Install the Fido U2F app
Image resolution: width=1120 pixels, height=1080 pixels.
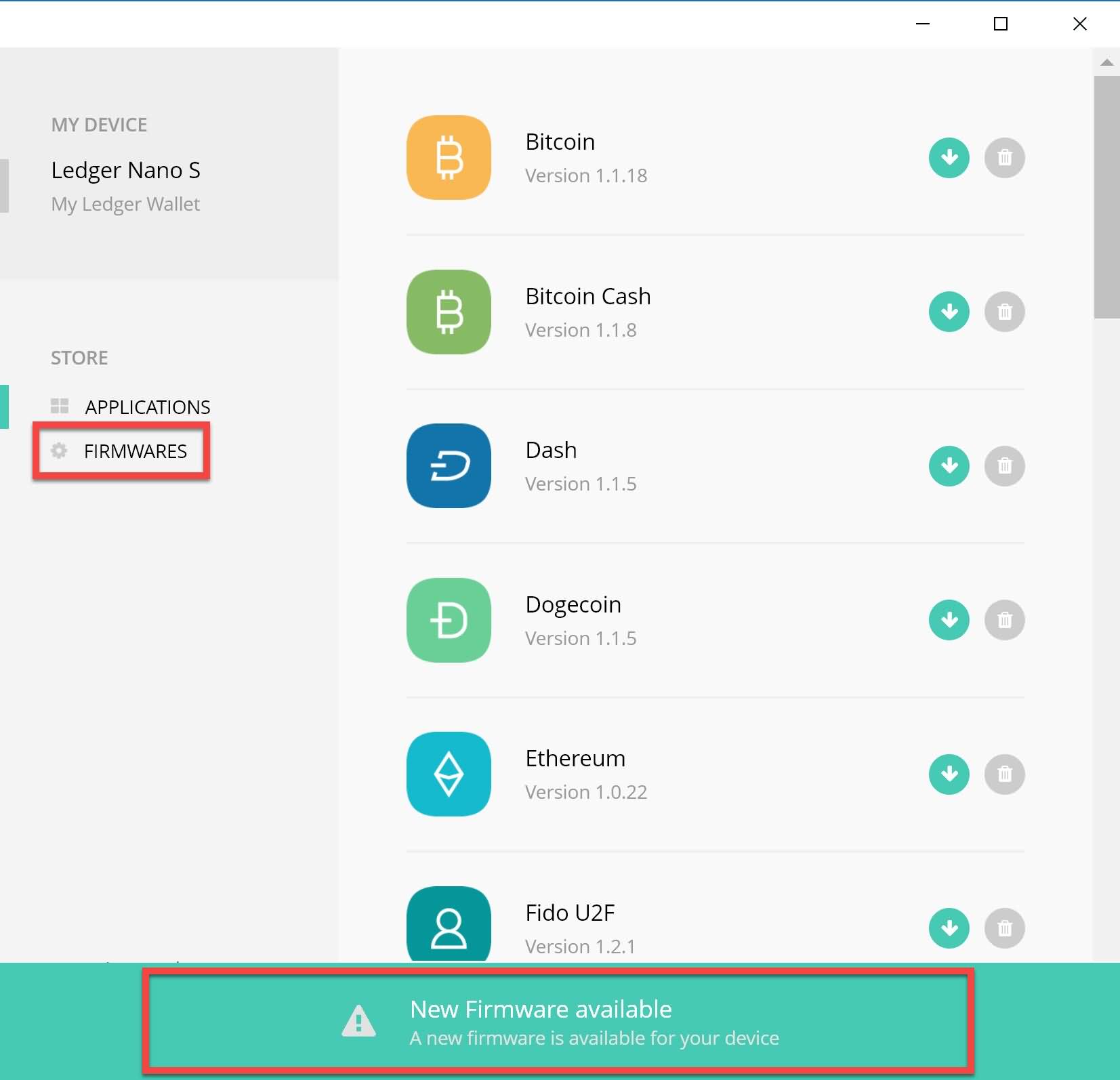point(949,928)
